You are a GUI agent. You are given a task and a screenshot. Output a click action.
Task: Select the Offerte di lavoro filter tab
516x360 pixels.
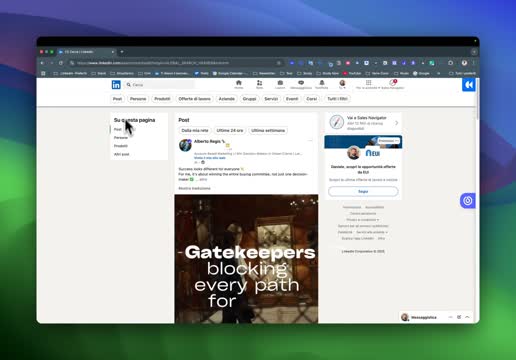[x=195, y=99]
